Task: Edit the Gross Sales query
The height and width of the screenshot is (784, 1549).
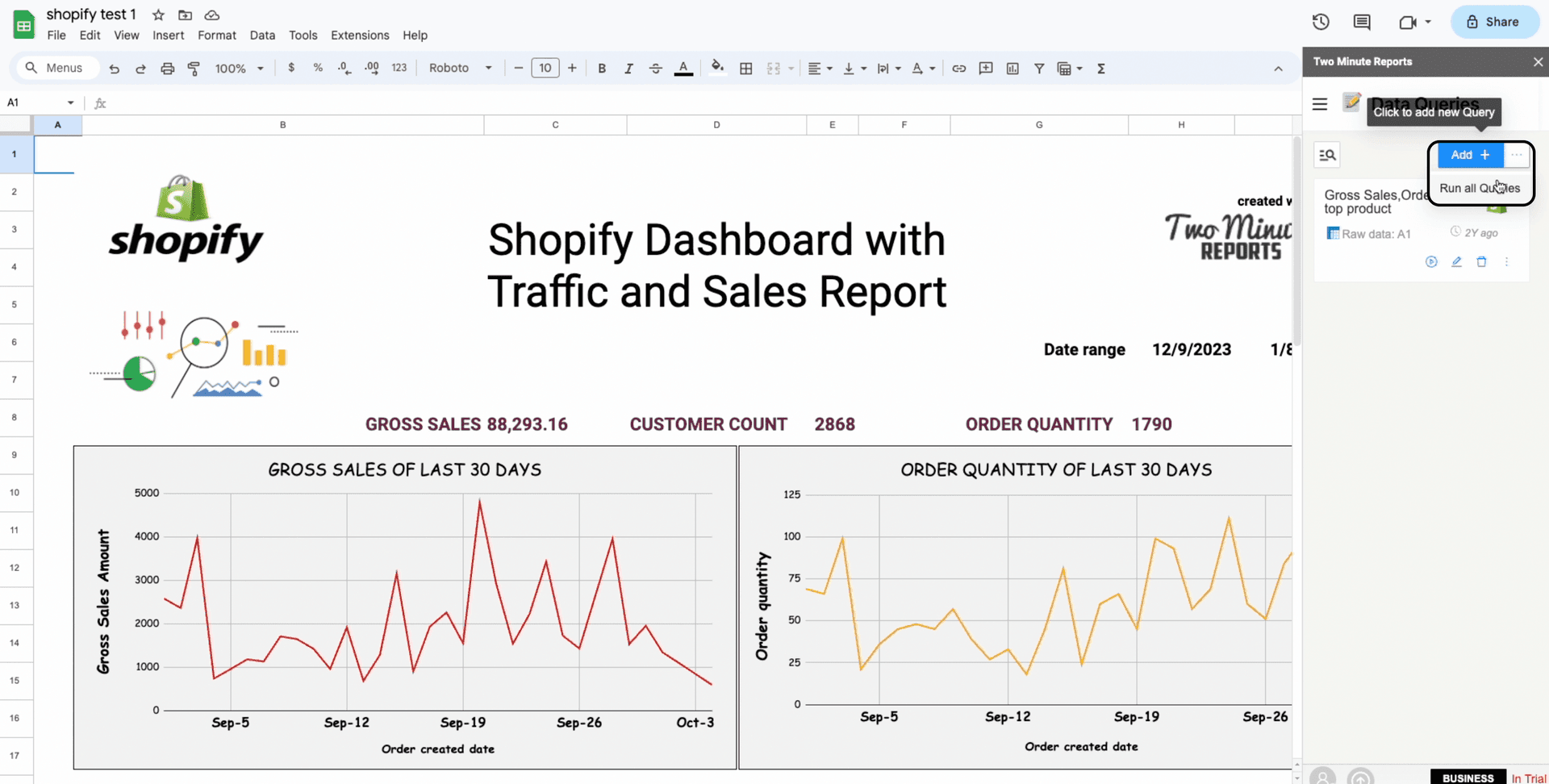Action: (1456, 261)
